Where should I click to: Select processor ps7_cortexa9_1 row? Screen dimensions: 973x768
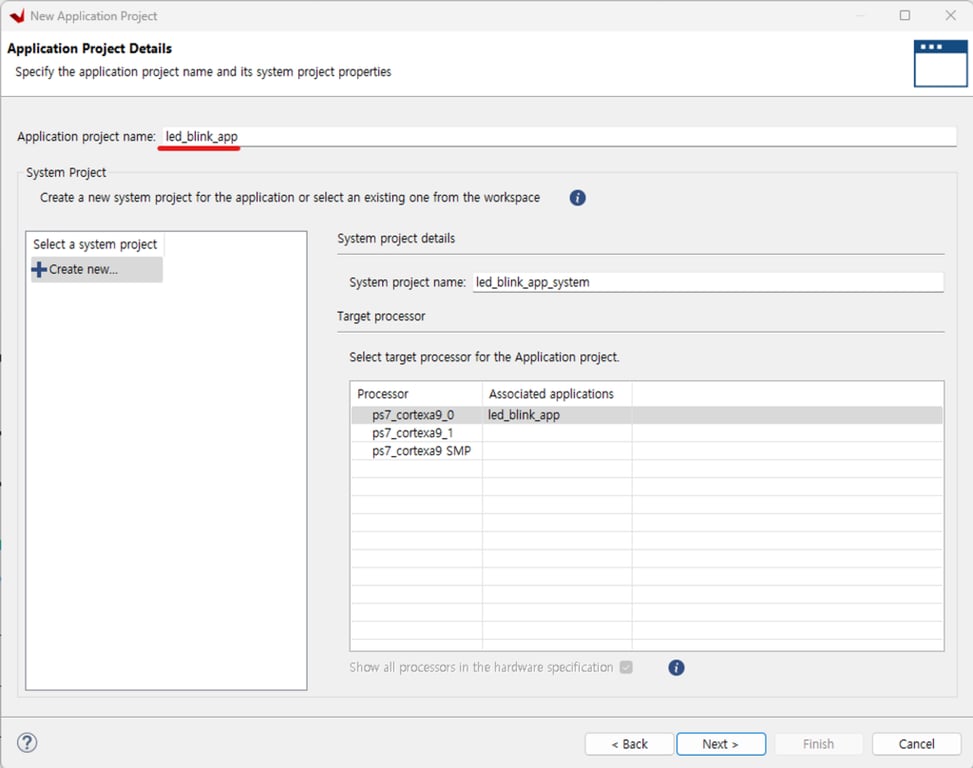647,433
